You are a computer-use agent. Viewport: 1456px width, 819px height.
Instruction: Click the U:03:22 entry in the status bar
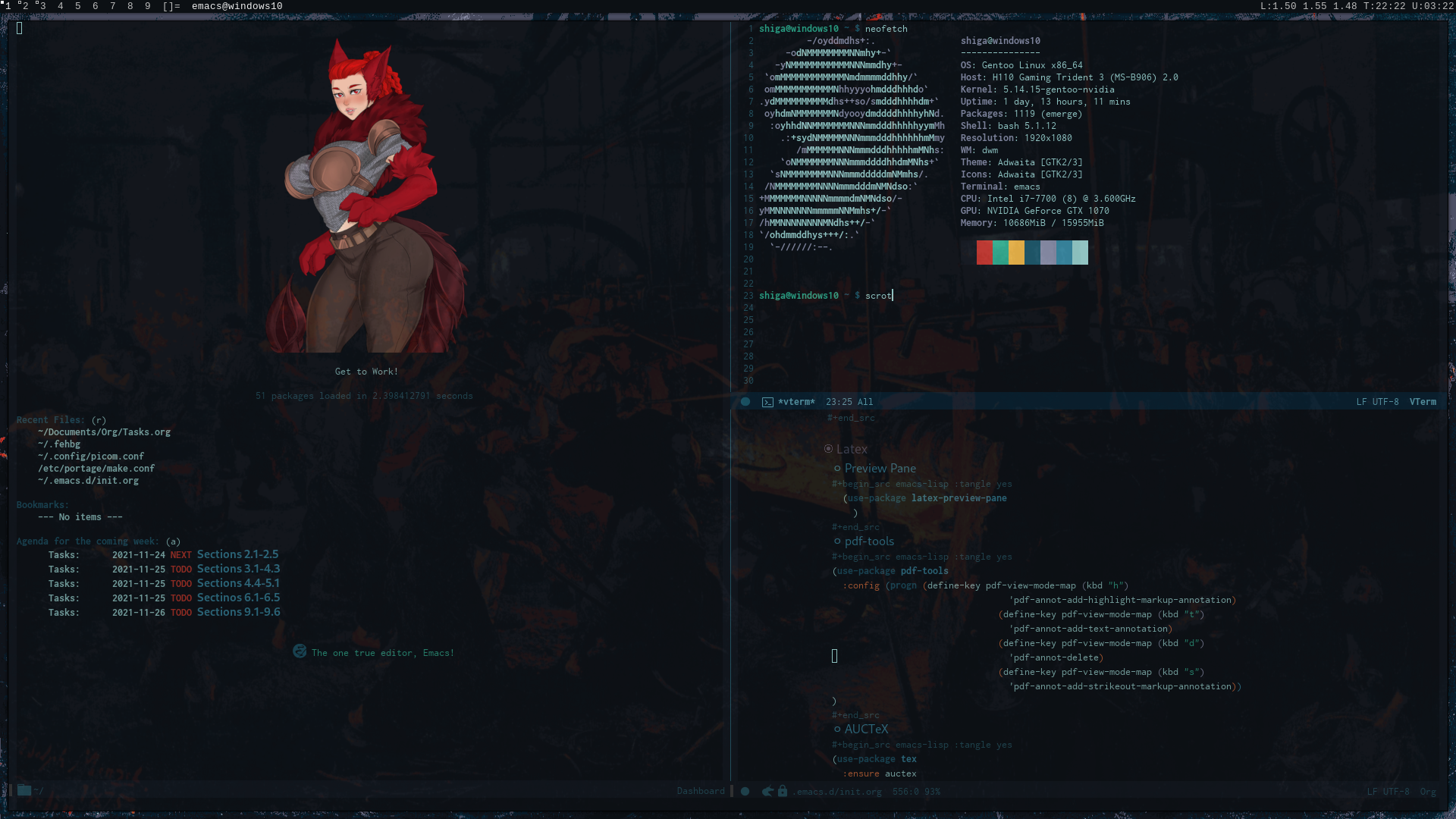coord(1432,6)
